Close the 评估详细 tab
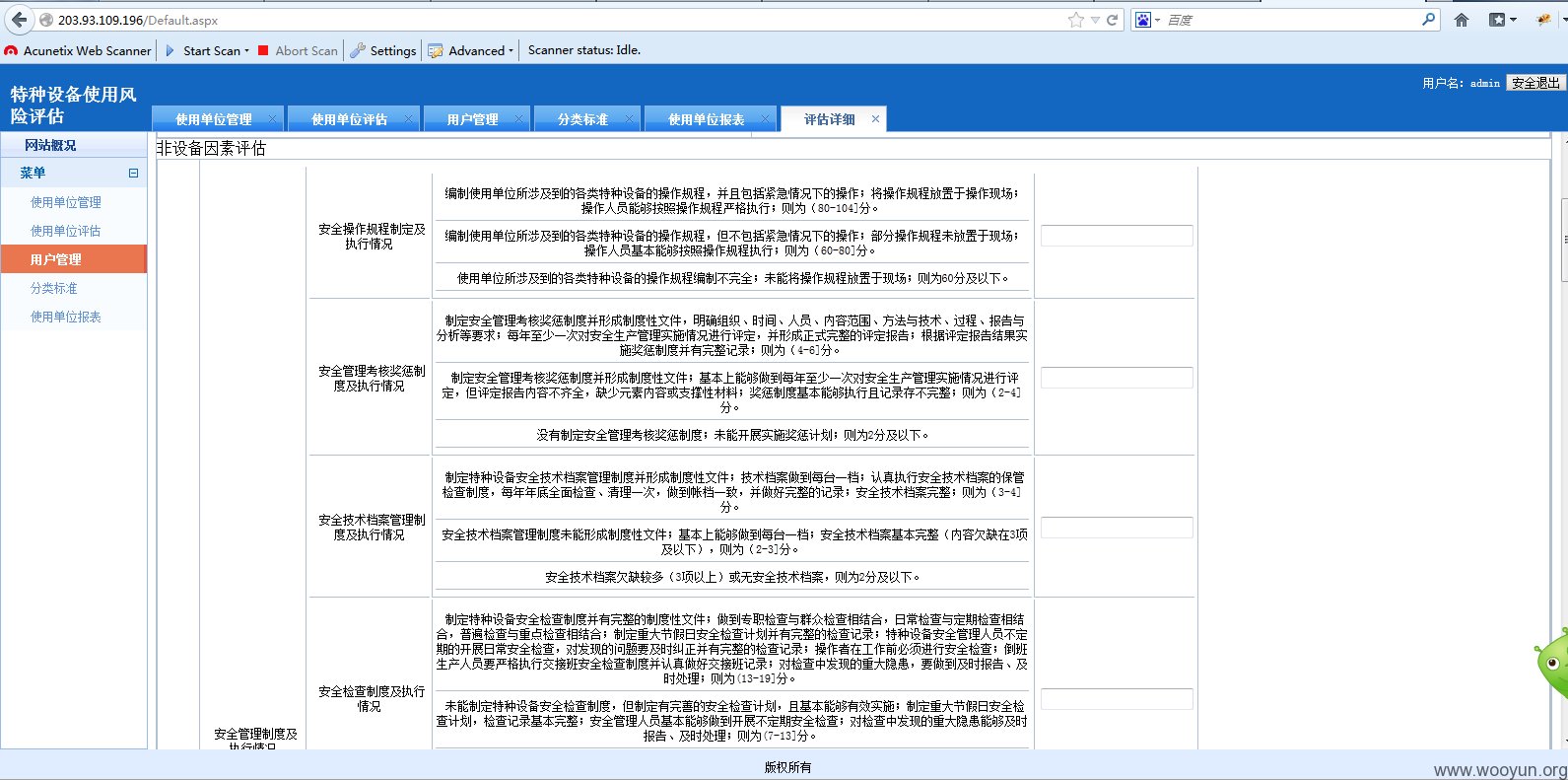Screen dimensions: 1568x780 (875, 119)
